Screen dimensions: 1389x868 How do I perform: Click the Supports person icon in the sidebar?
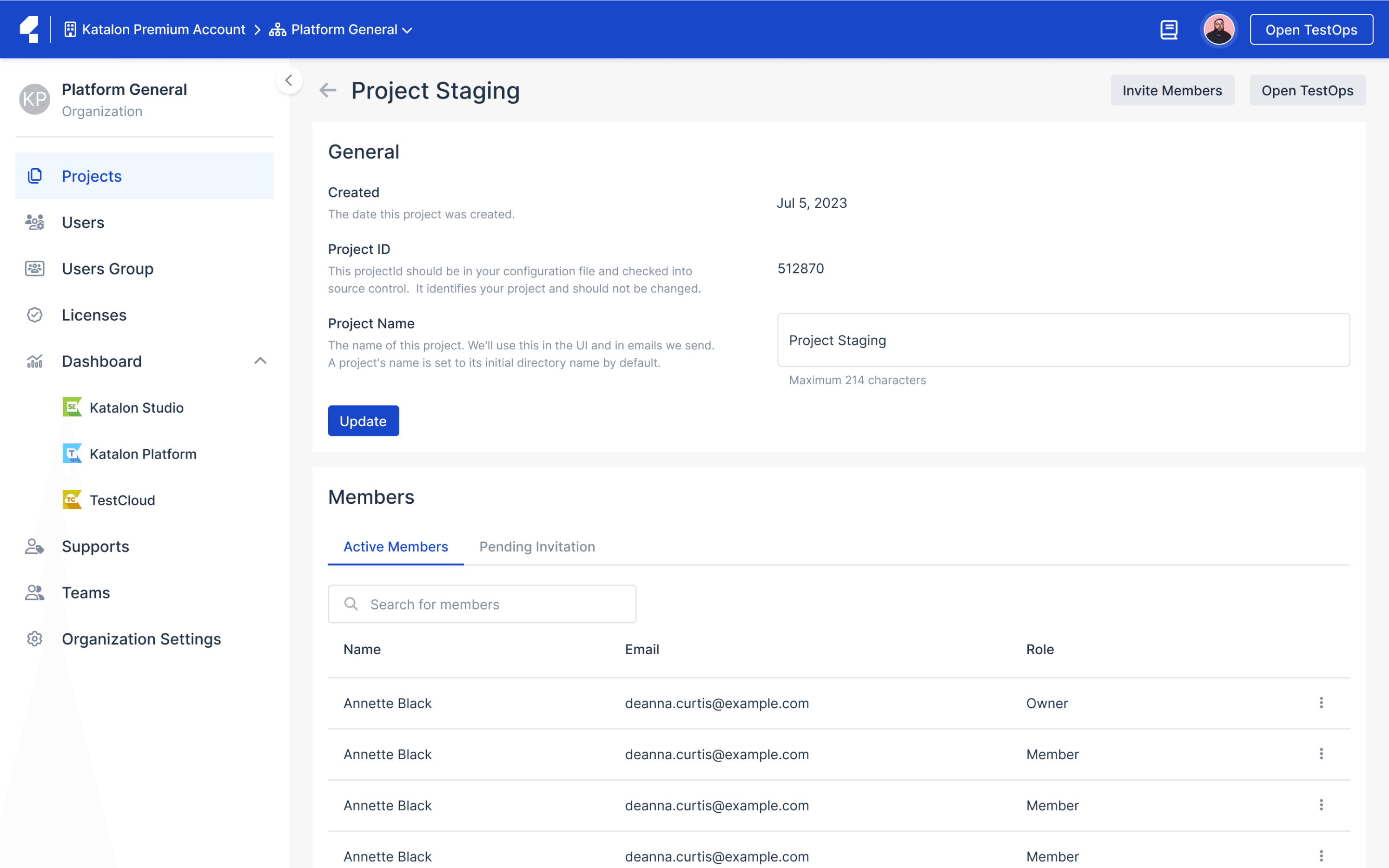34,546
